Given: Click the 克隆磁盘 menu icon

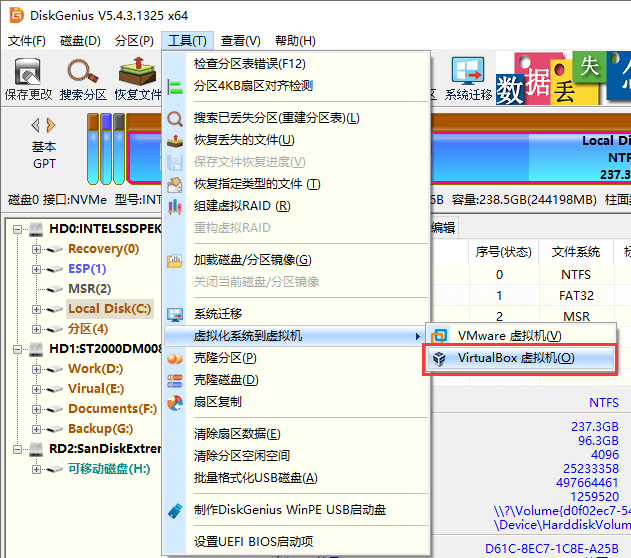Looking at the screenshot, I should (175, 381).
